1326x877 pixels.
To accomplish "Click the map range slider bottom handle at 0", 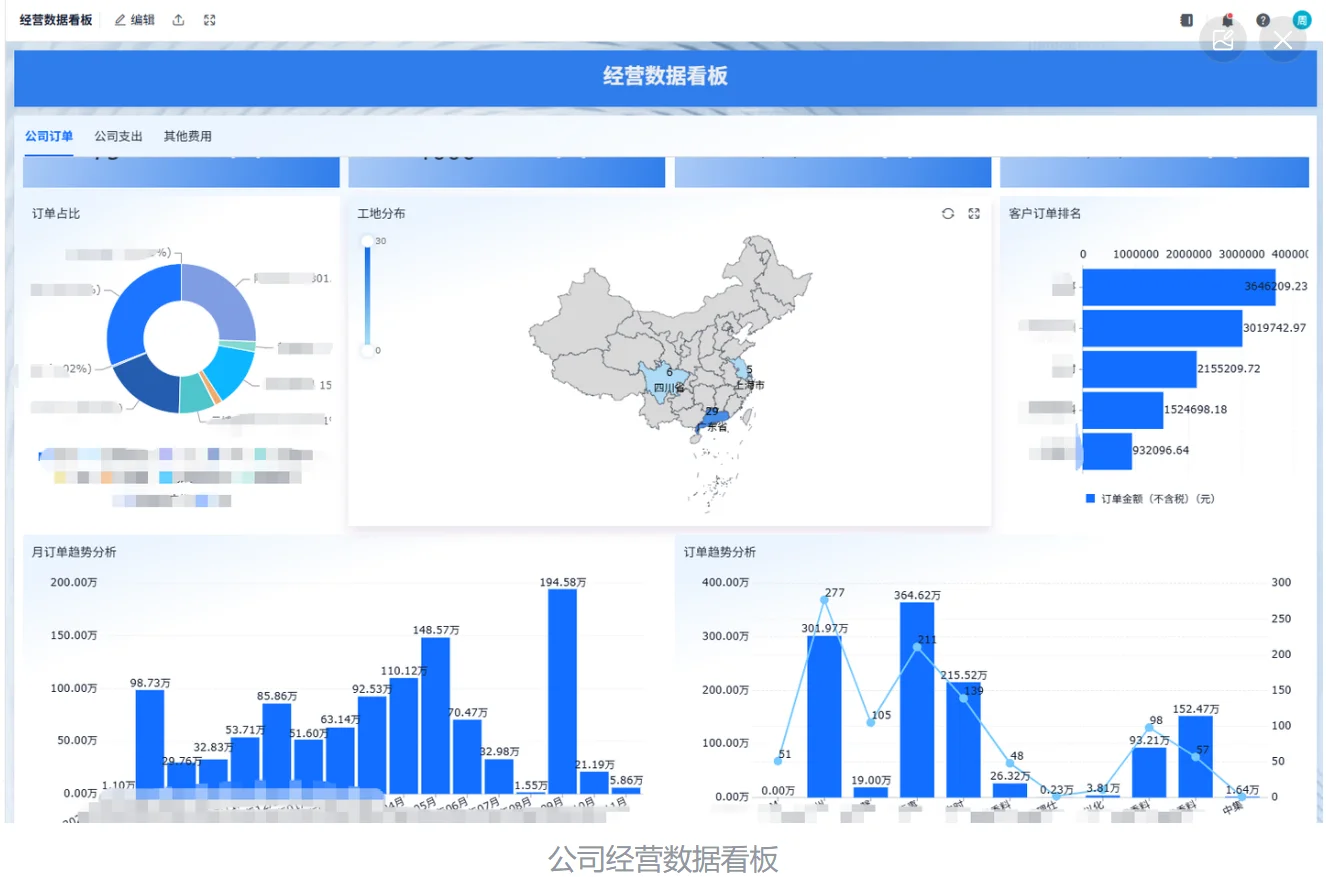I will click(367, 350).
